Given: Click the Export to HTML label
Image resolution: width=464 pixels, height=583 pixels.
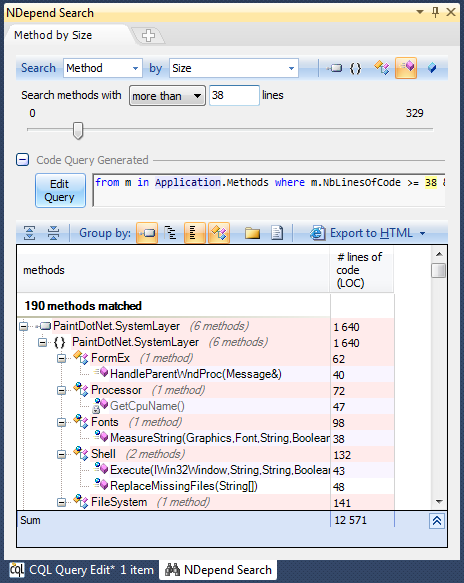Looking at the screenshot, I should 371,233.
